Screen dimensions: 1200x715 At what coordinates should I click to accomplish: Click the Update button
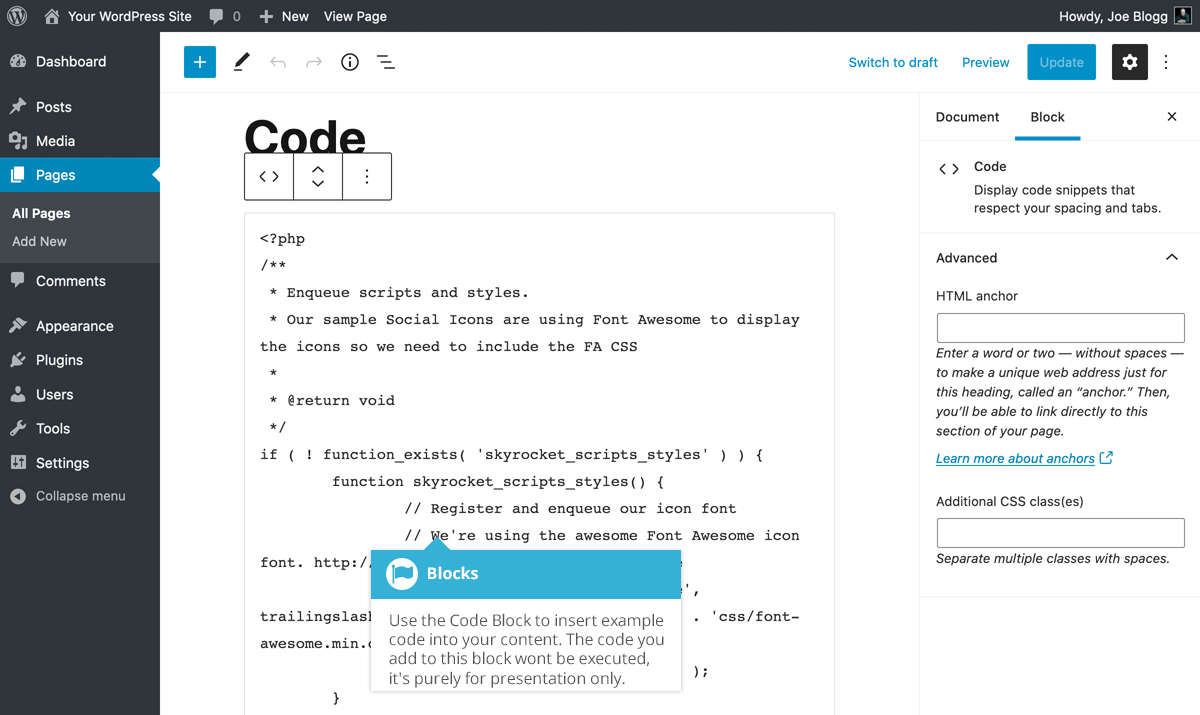(1061, 62)
